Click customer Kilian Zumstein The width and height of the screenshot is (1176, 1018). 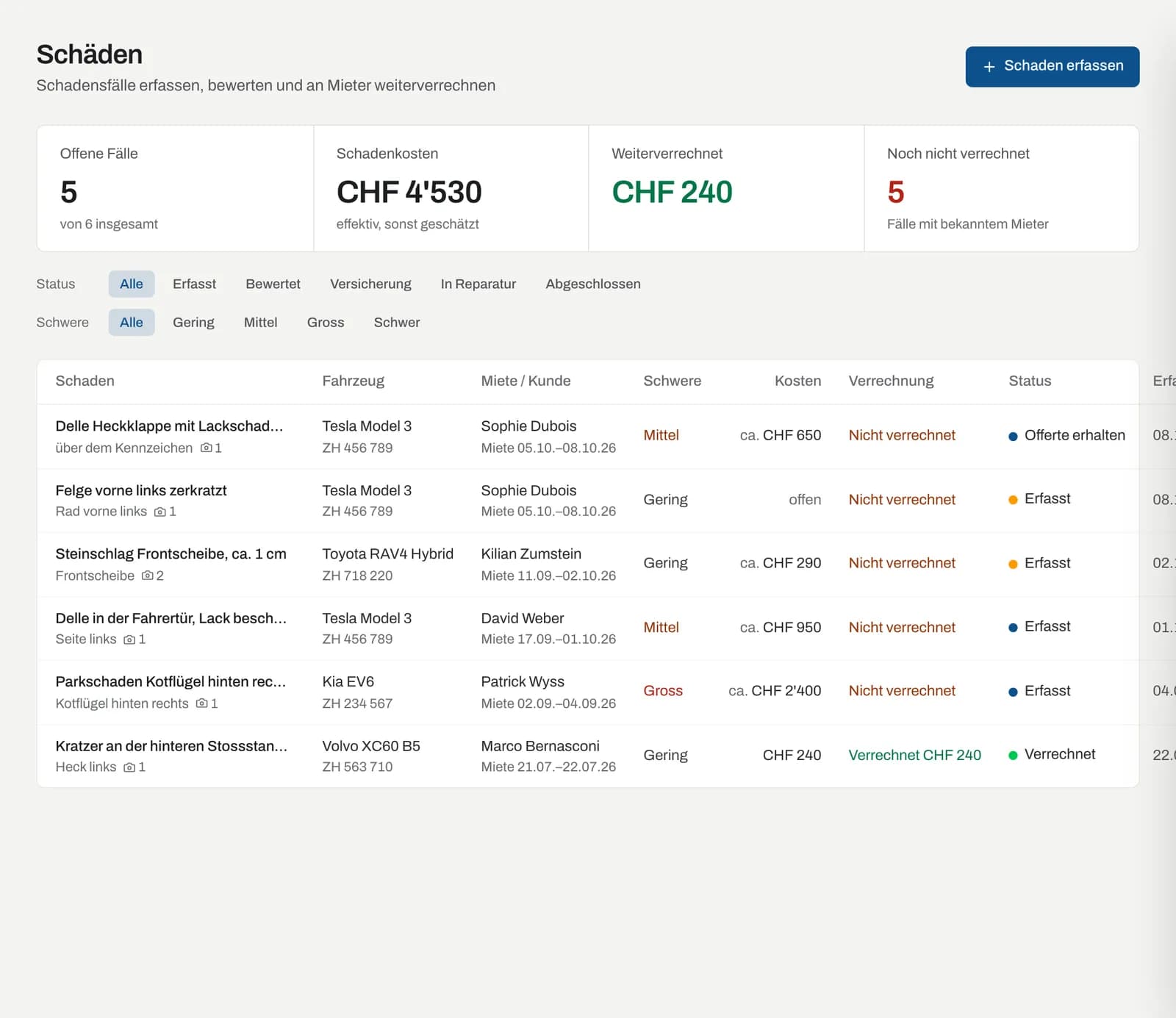click(531, 554)
